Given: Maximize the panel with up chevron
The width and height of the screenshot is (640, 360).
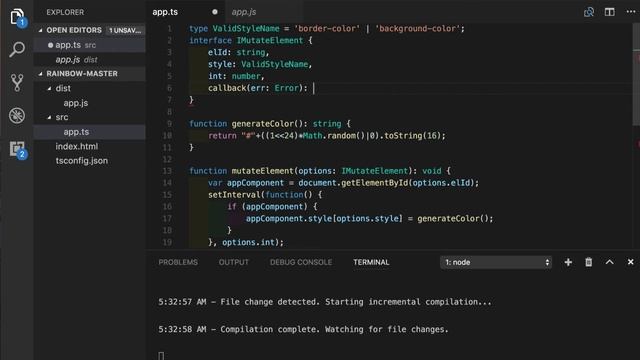Looking at the screenshot, I should point(609,262).
